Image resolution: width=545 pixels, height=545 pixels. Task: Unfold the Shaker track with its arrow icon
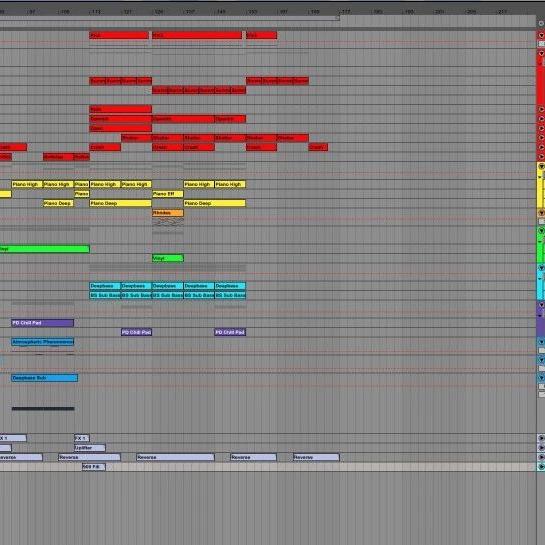541,138
